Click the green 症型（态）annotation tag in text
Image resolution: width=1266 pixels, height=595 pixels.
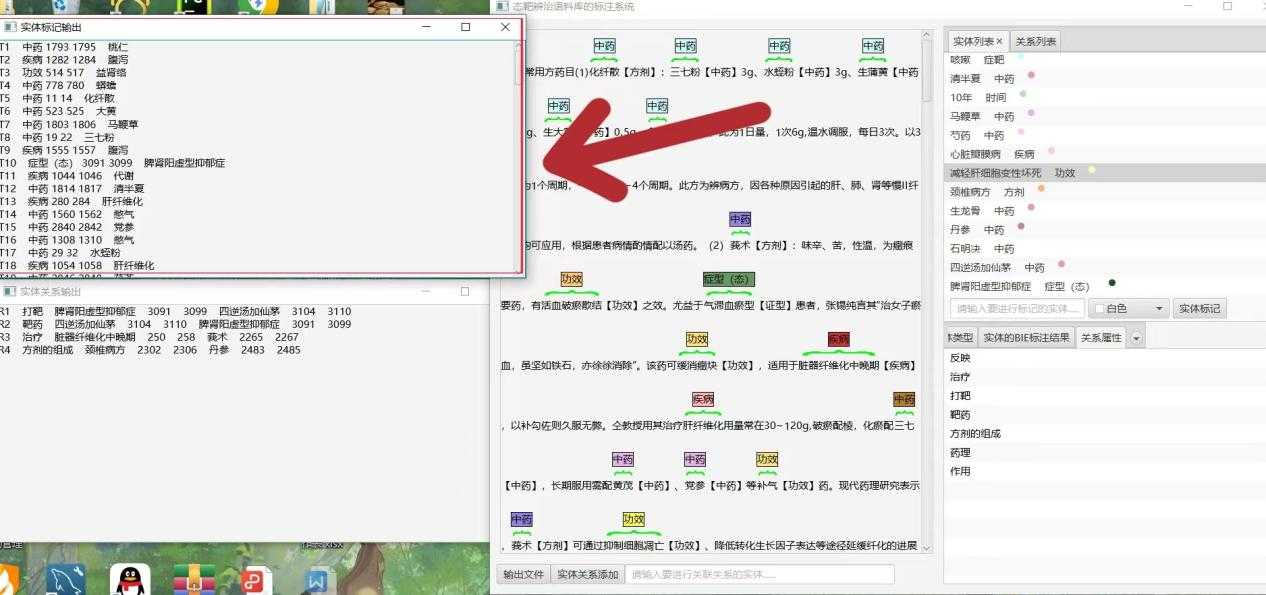click(x=729, y=279)
